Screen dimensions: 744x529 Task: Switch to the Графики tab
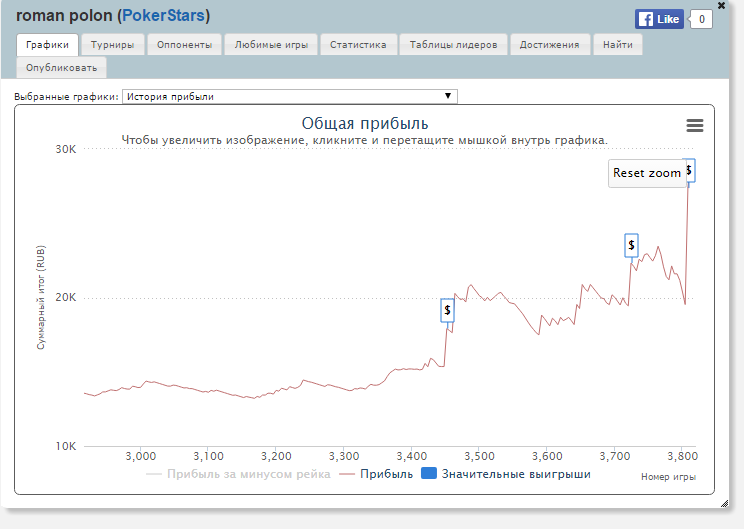[x=47, y=45]
